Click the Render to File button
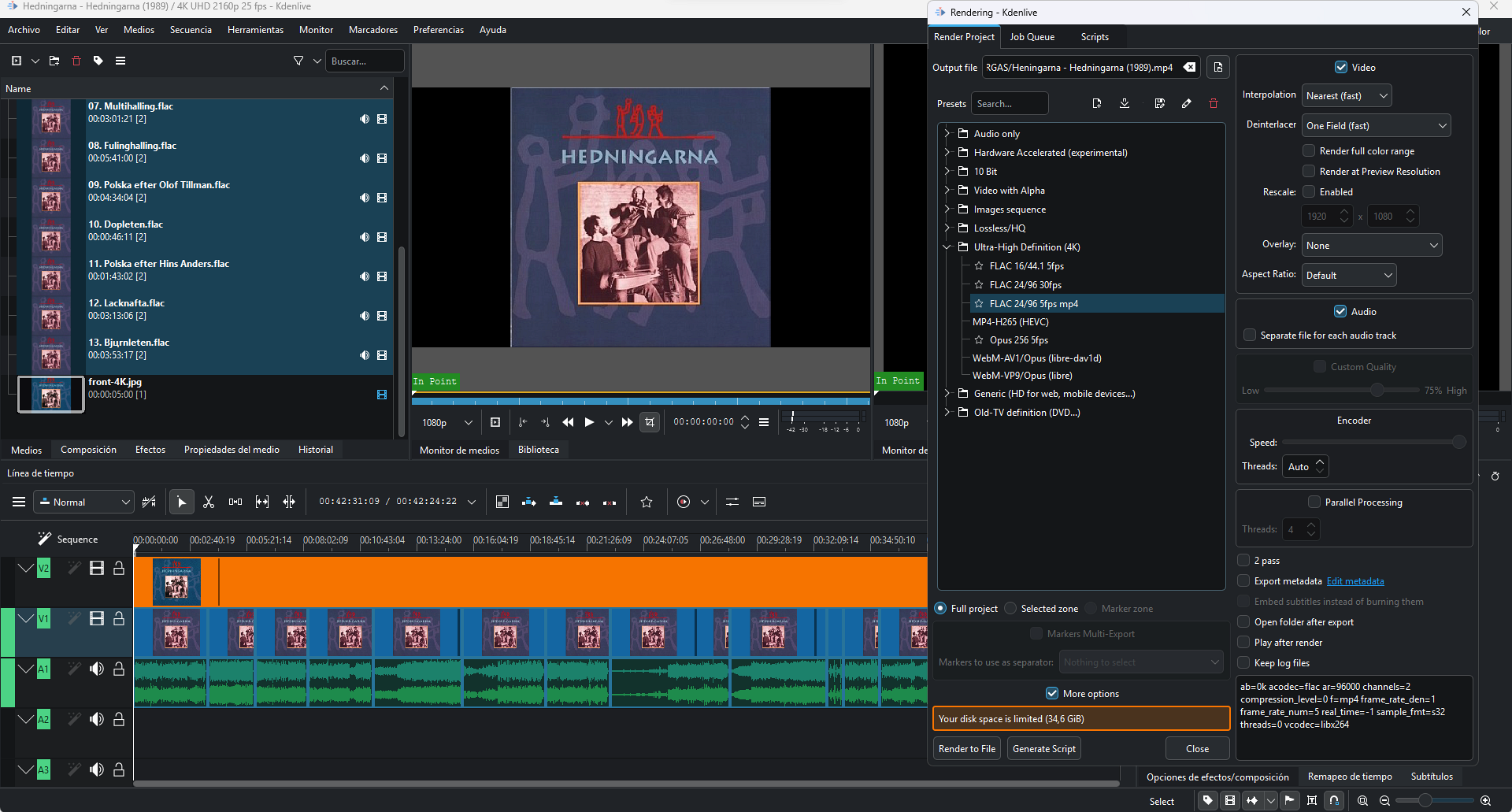Viewport: 1512px width, 812px height. pos(967,749)
